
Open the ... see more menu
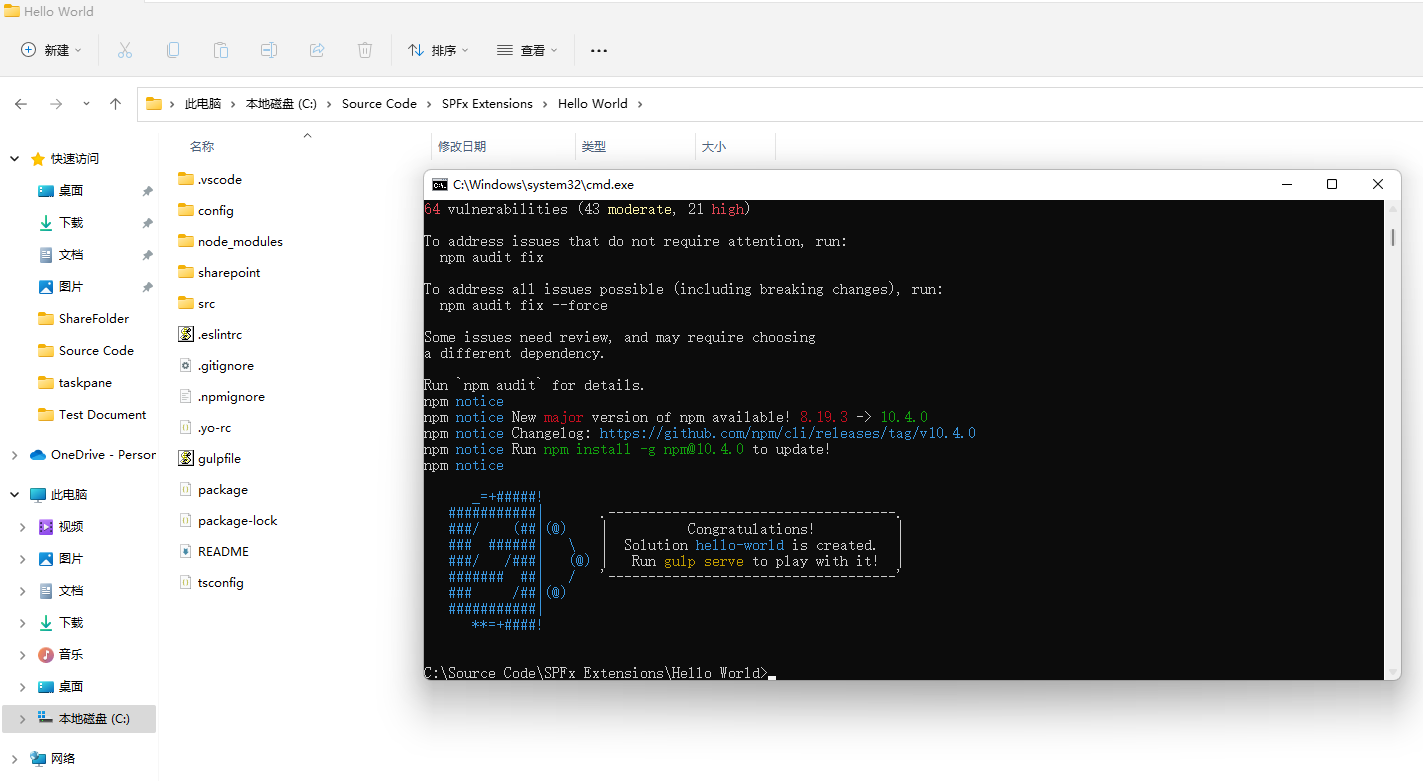click(598, 49)
